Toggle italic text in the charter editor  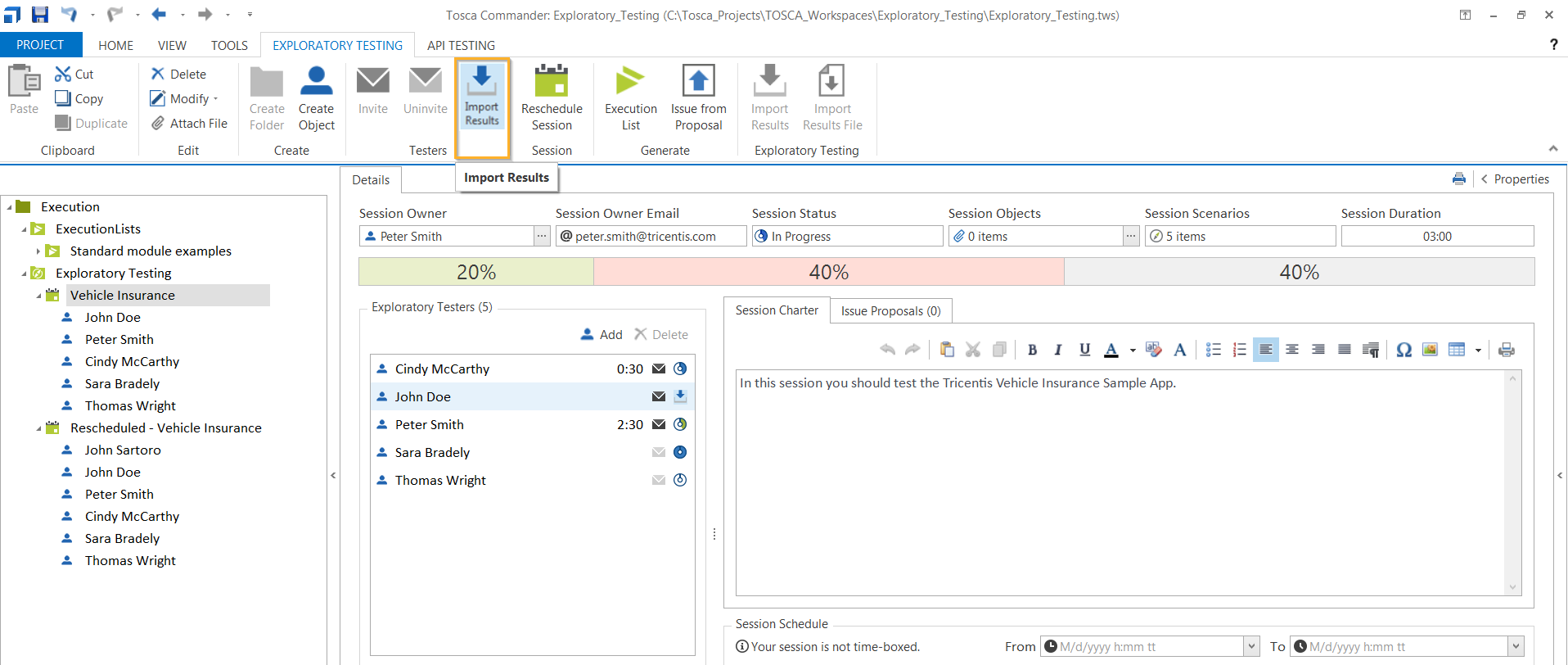coord(1058,350)
